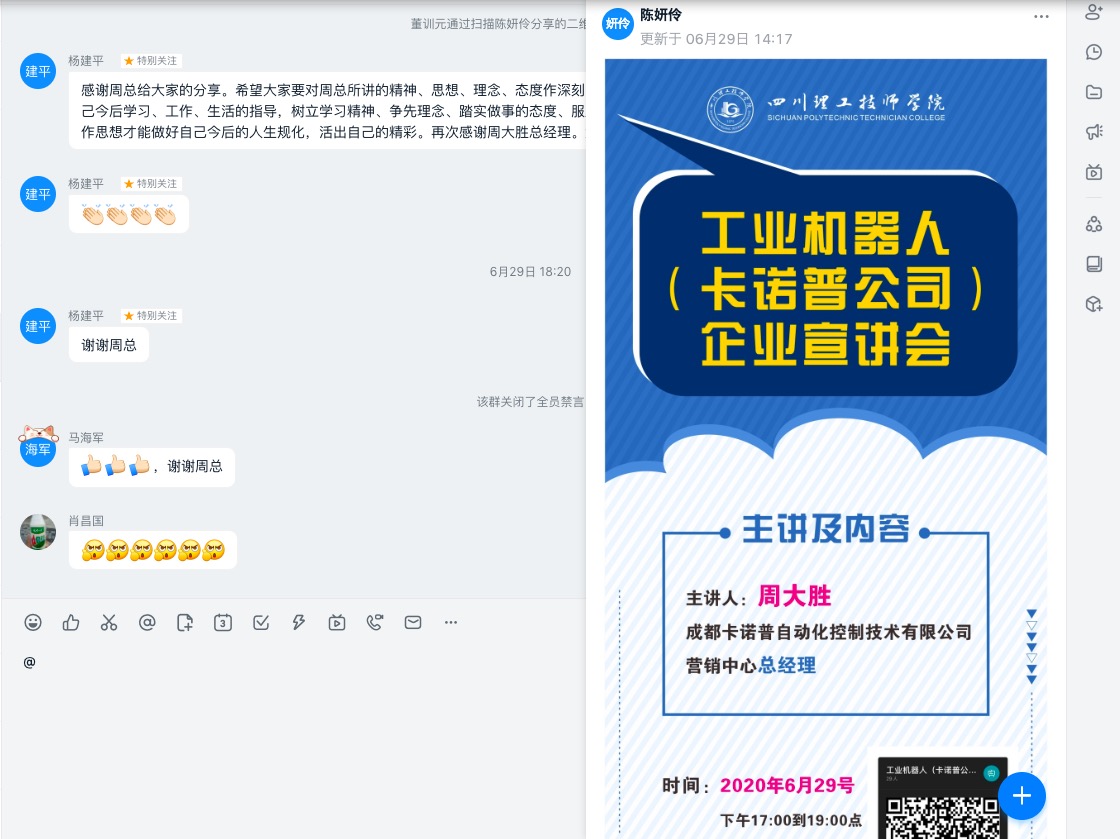Select the scissors screenshot tool

point(109,623)
